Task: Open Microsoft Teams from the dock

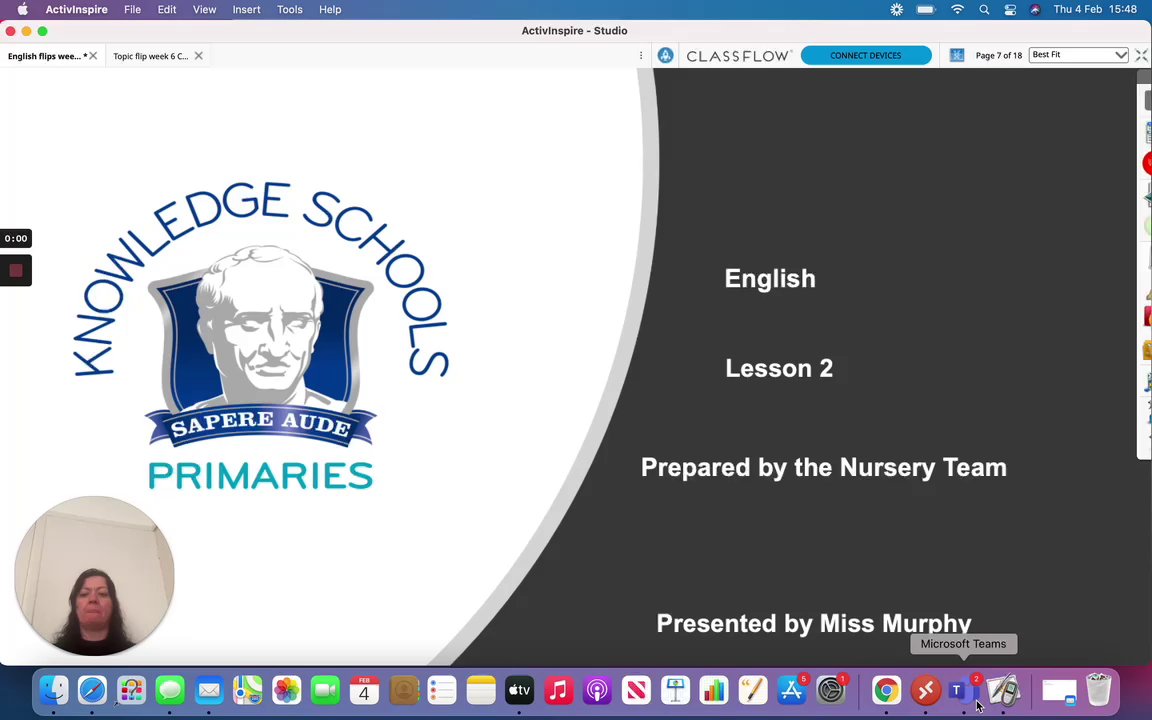Action: [964, 691]
